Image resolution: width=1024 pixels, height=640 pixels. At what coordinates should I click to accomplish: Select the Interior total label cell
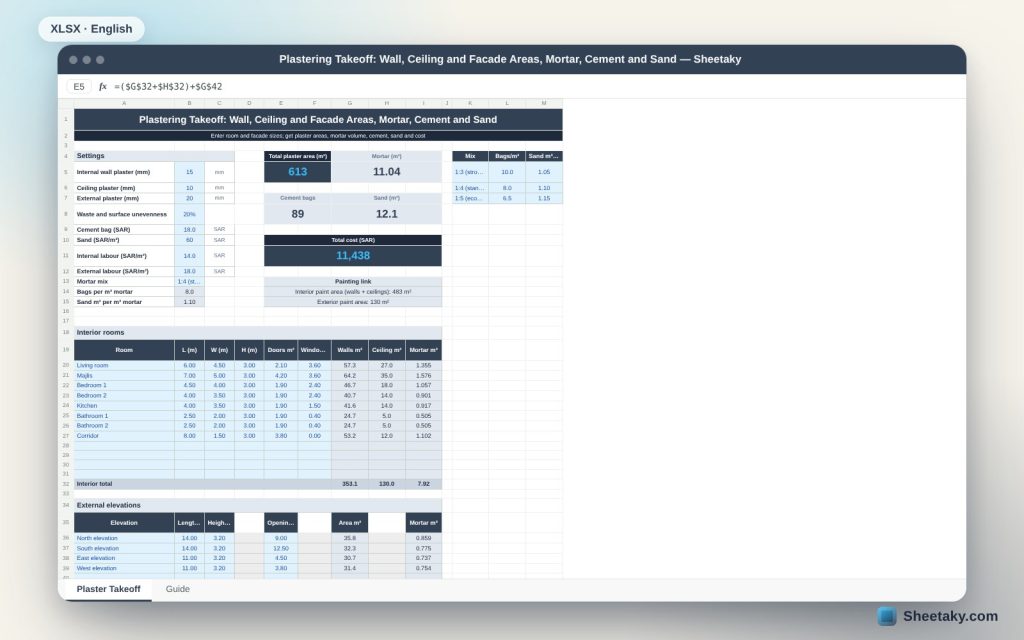coord(124,484)
